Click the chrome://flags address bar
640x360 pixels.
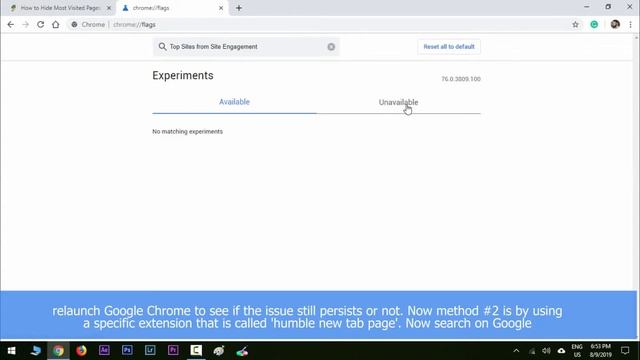click(x=318, y=24)
